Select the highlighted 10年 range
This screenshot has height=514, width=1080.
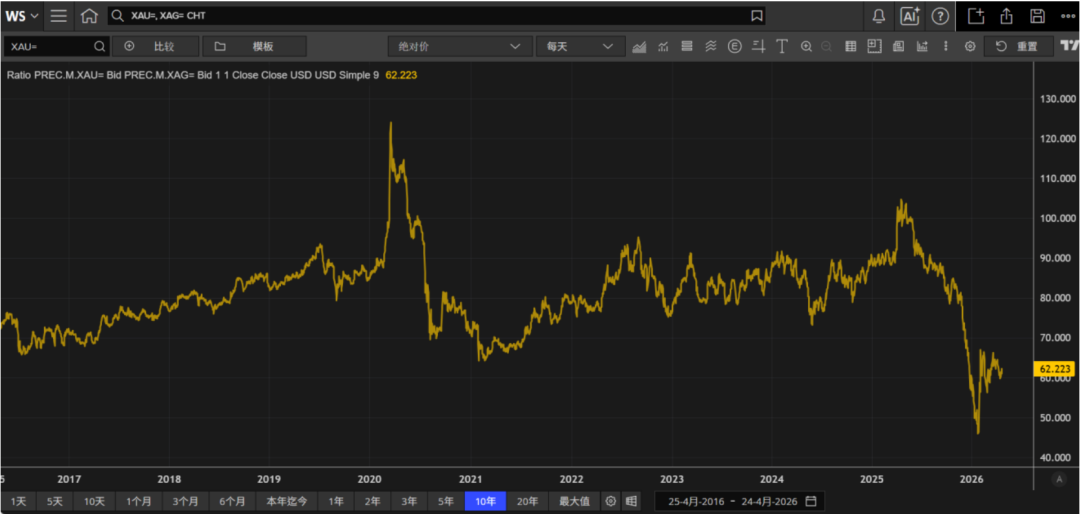[486, 501]
